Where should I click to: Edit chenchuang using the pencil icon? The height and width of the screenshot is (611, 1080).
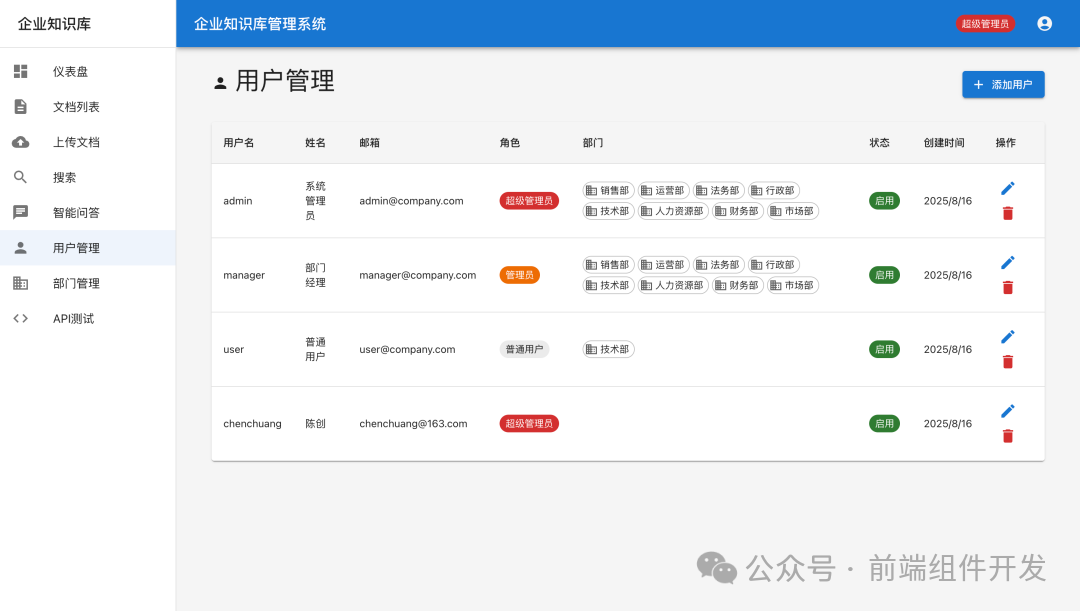[x=1007, y=411]
